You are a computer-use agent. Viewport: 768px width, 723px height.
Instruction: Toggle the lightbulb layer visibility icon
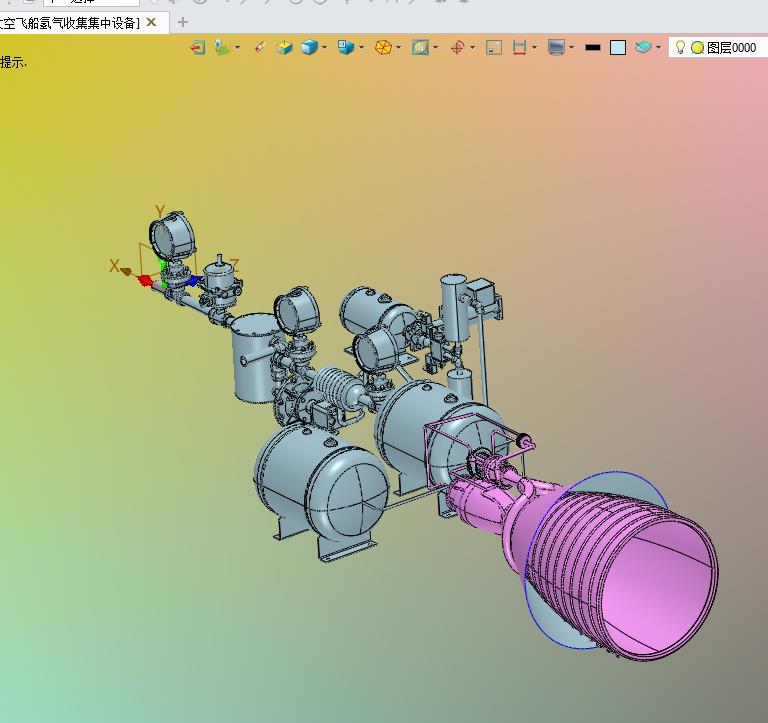(x=680, y=47)
